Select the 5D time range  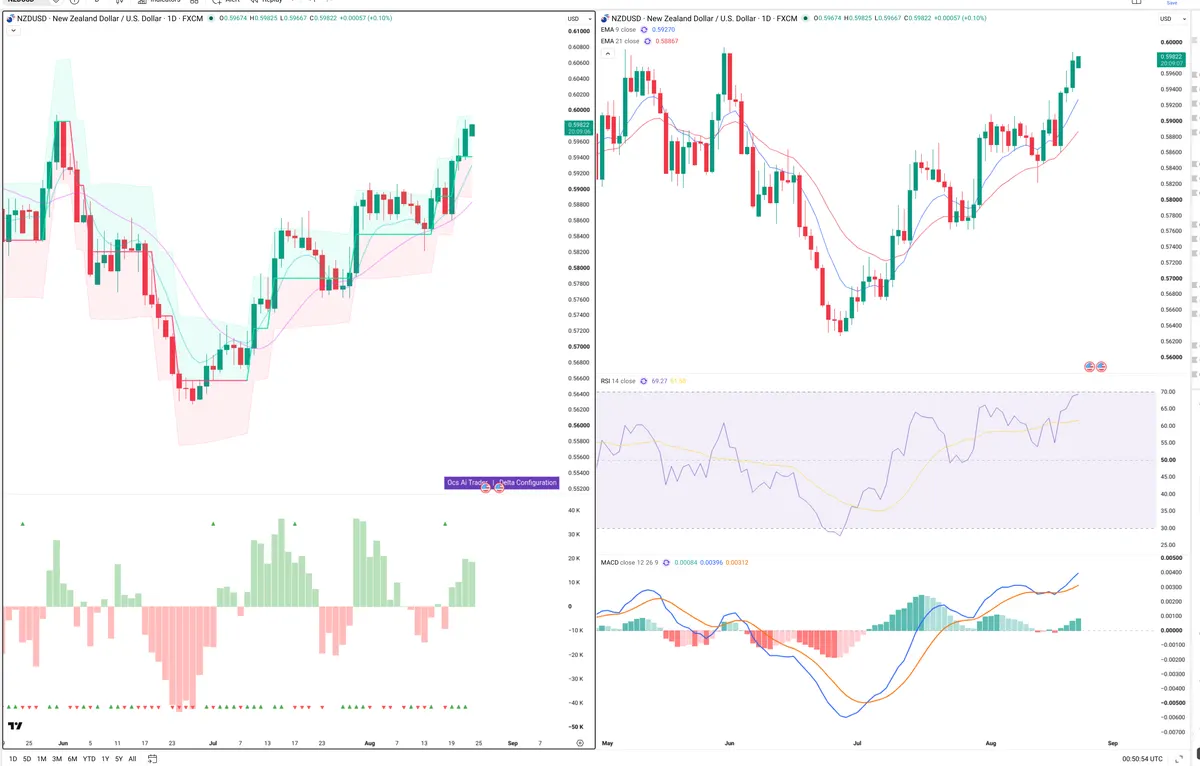click(27, 759)
